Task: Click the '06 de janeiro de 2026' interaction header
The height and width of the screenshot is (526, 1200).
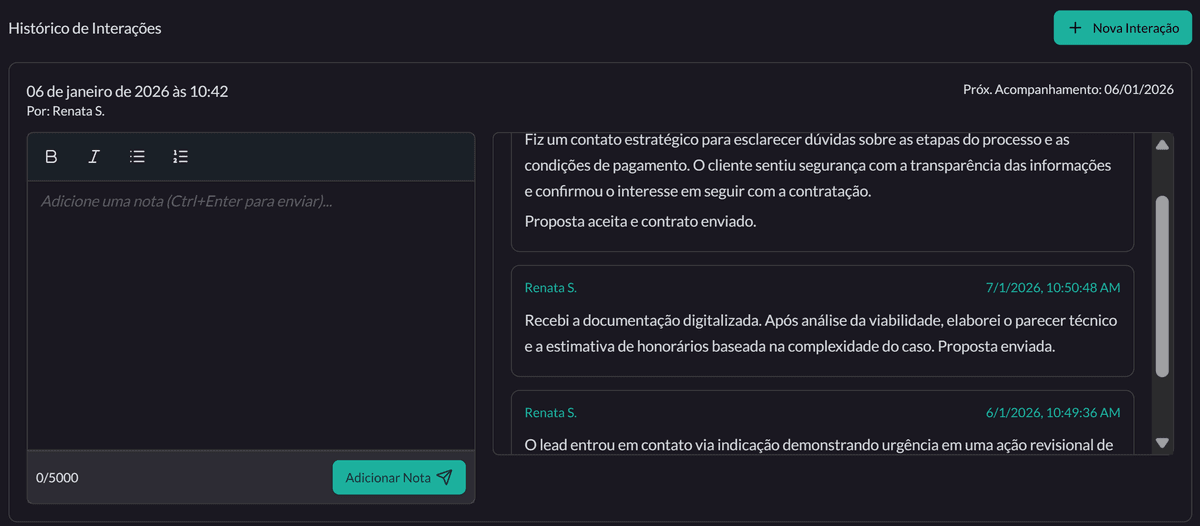Action: point(127,92)
